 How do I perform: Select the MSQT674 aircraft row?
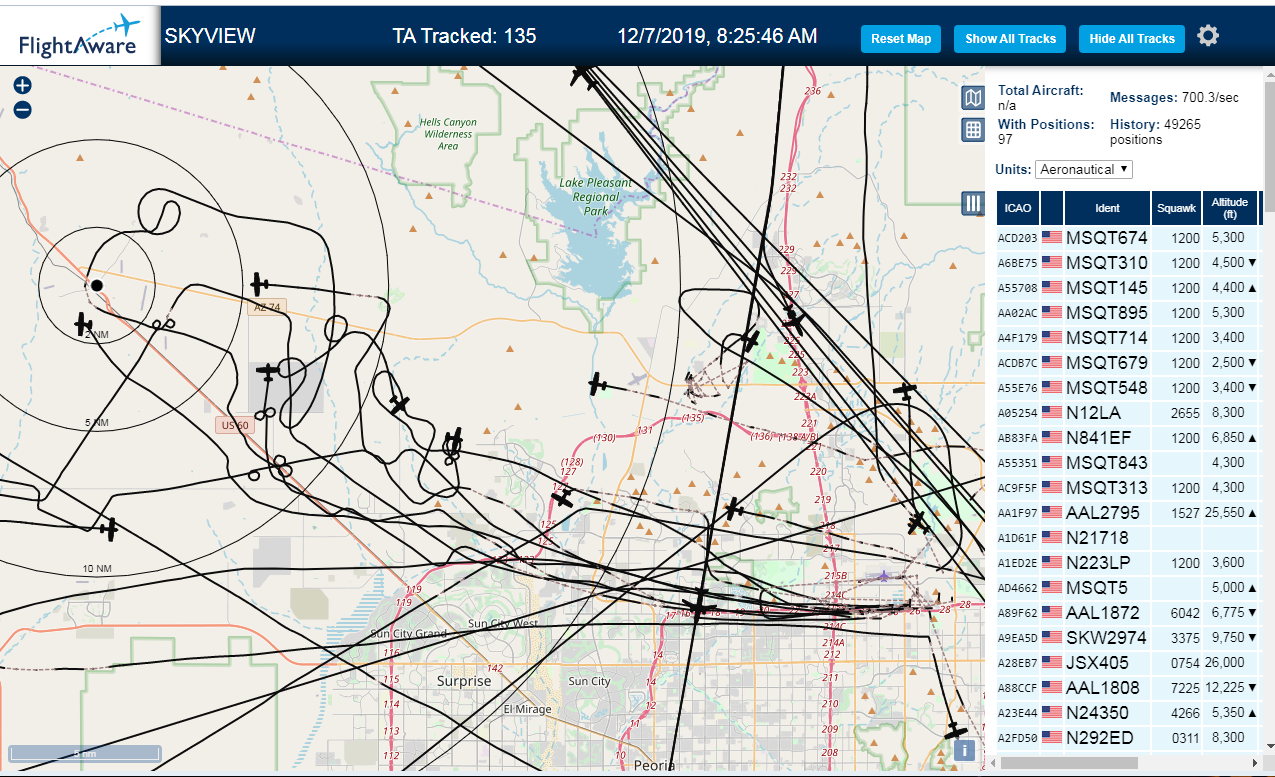1128,238
